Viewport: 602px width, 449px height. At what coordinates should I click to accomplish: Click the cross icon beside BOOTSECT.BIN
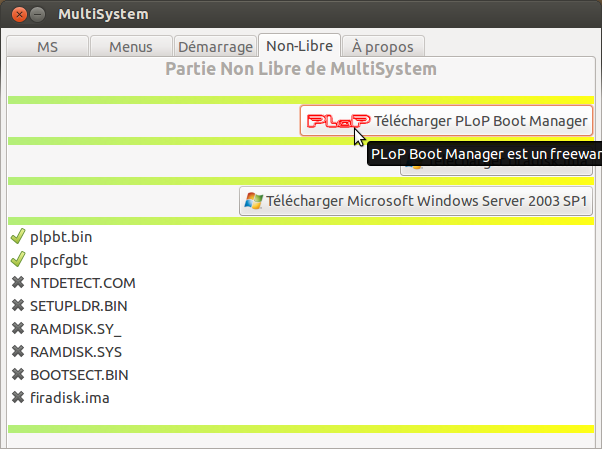pos(18,374)
